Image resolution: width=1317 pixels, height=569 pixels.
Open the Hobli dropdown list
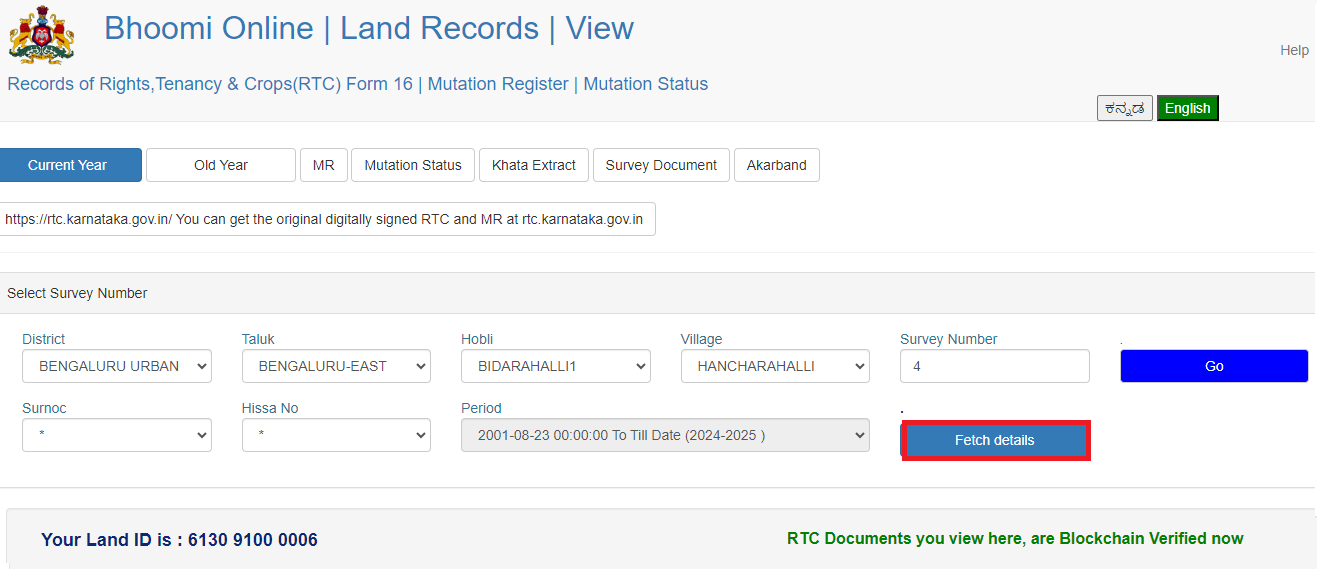tap(555, 366)
